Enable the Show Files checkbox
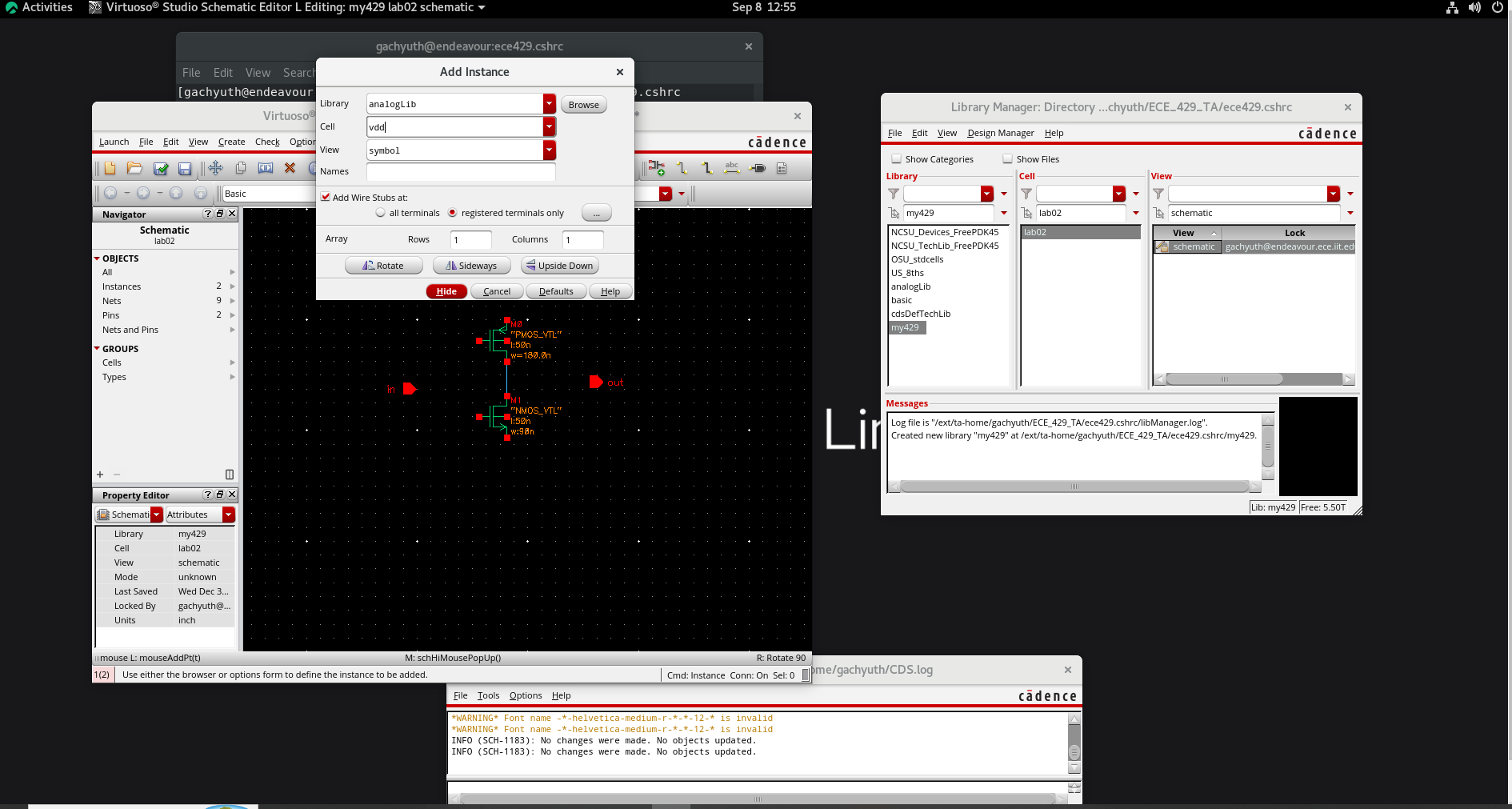 point(1008,159)
